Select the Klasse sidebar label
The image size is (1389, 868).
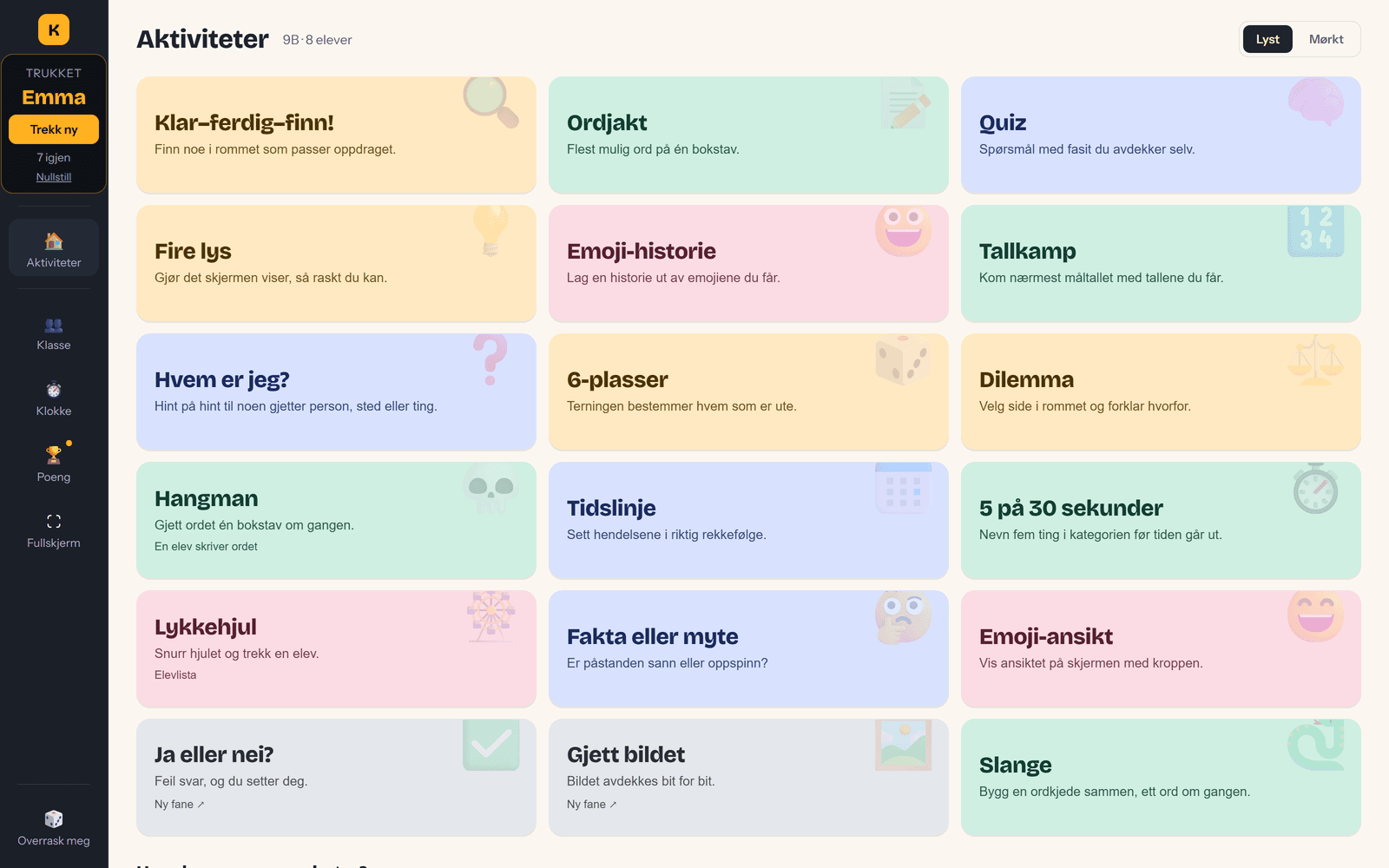[54, 345]
